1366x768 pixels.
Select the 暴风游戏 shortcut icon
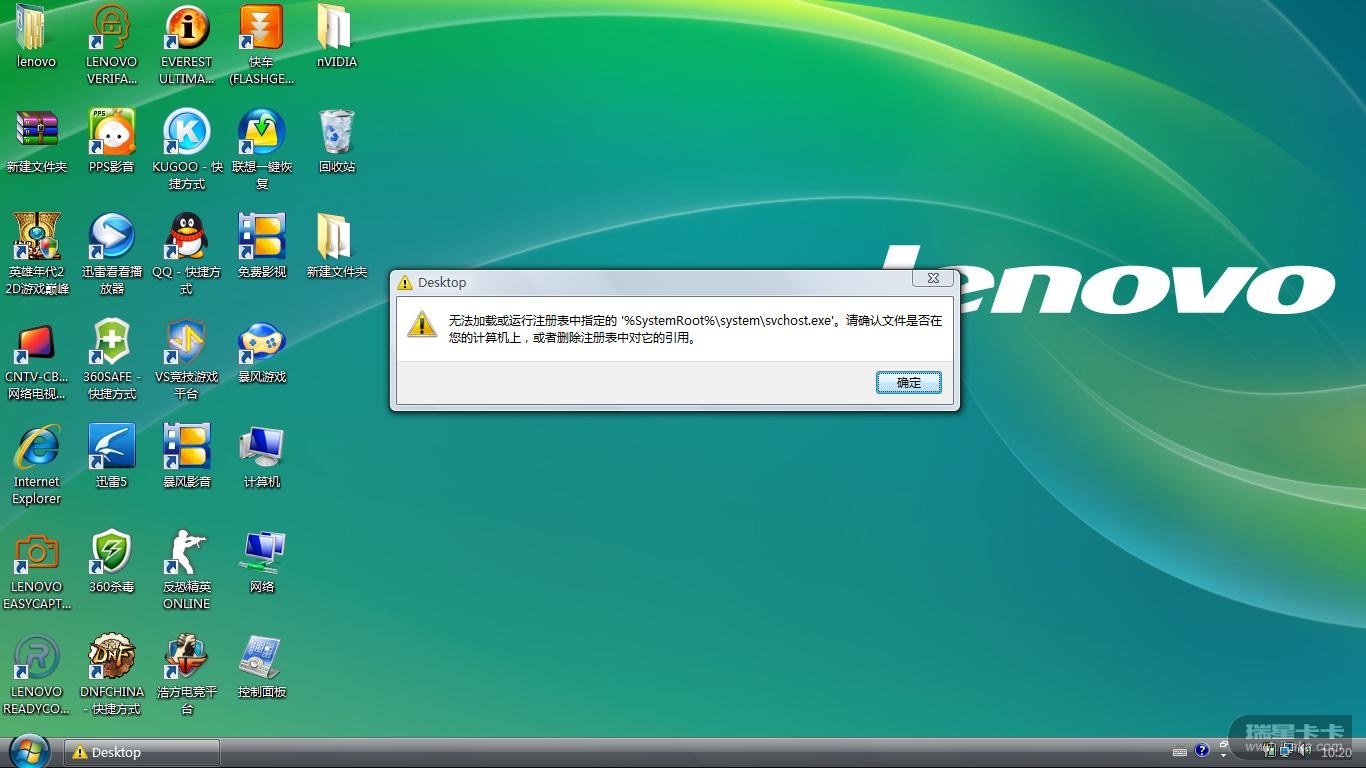(x=262, y=342)
